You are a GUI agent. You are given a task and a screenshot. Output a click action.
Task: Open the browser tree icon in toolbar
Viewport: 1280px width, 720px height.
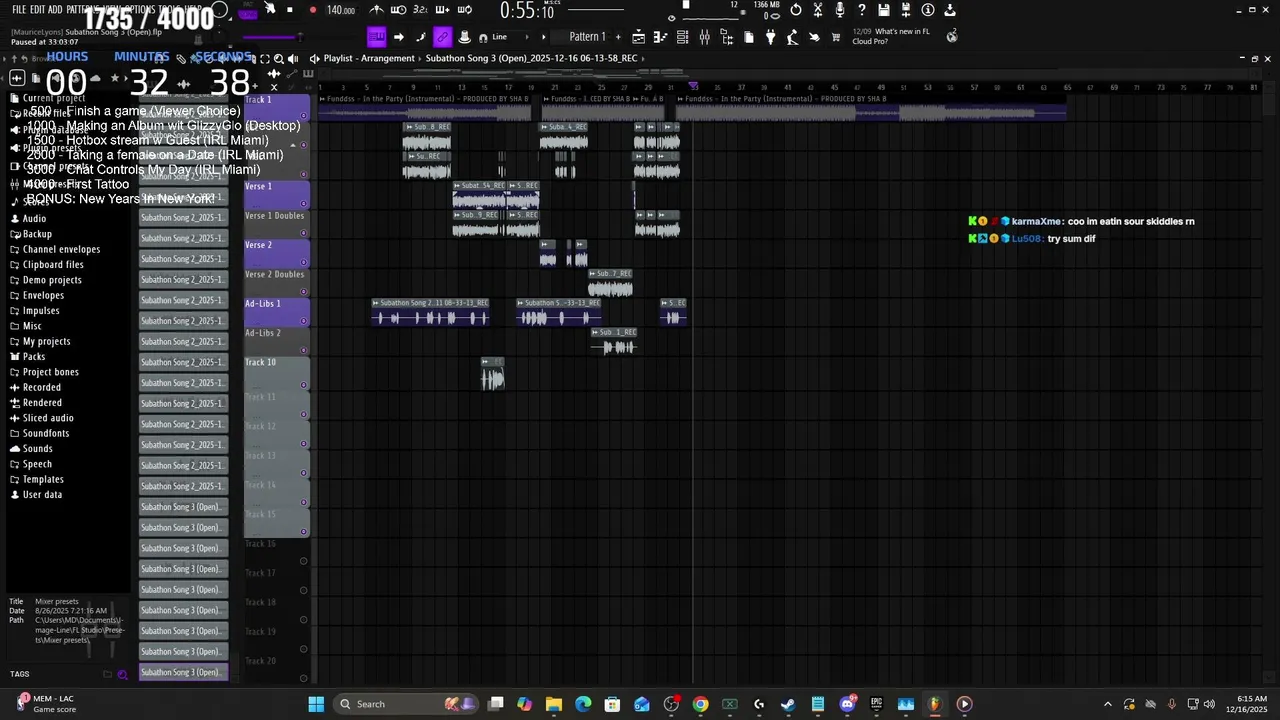point(726,37)
